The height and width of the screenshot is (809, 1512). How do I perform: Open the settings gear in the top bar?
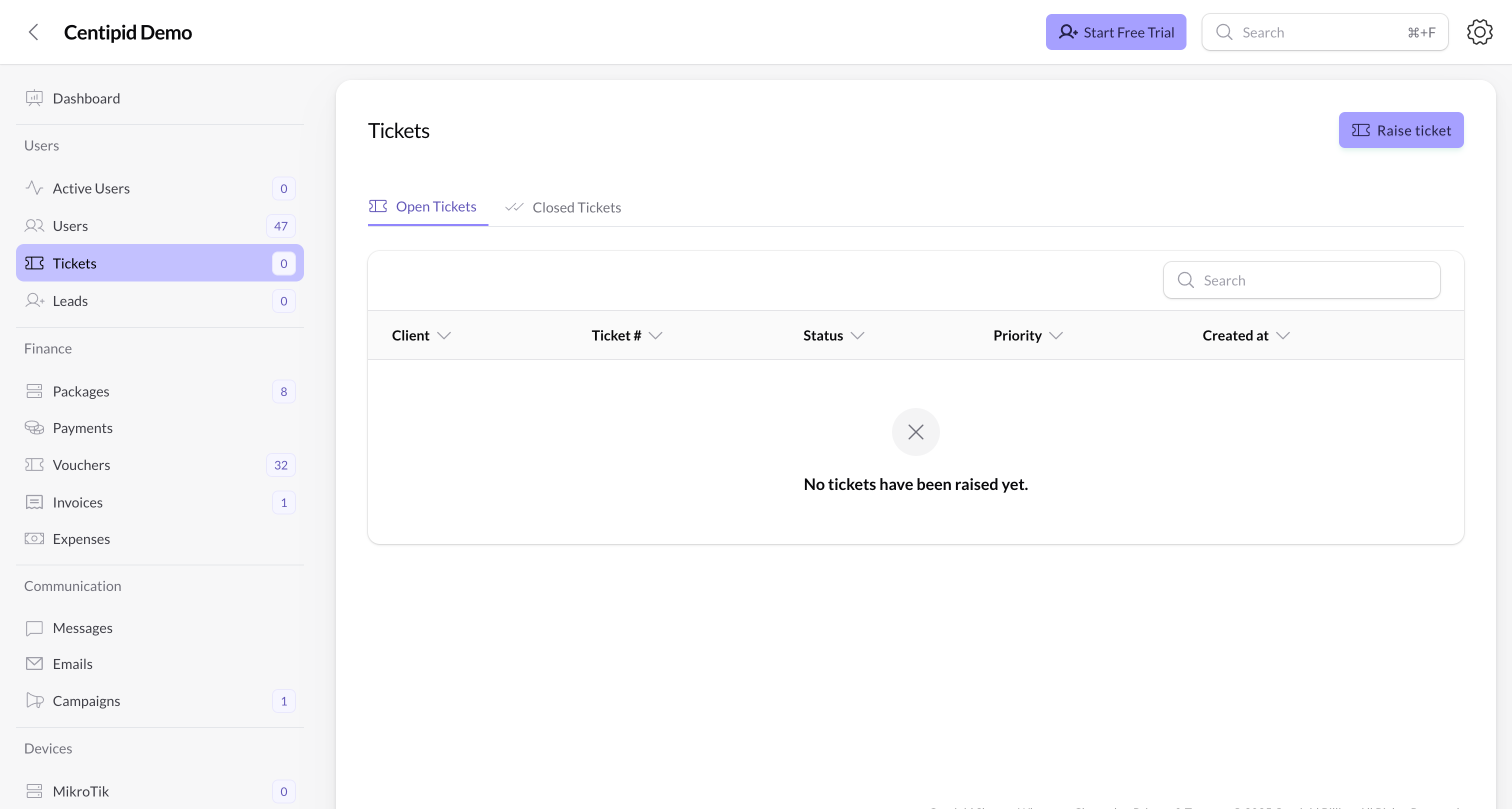tap(1479, 31)
